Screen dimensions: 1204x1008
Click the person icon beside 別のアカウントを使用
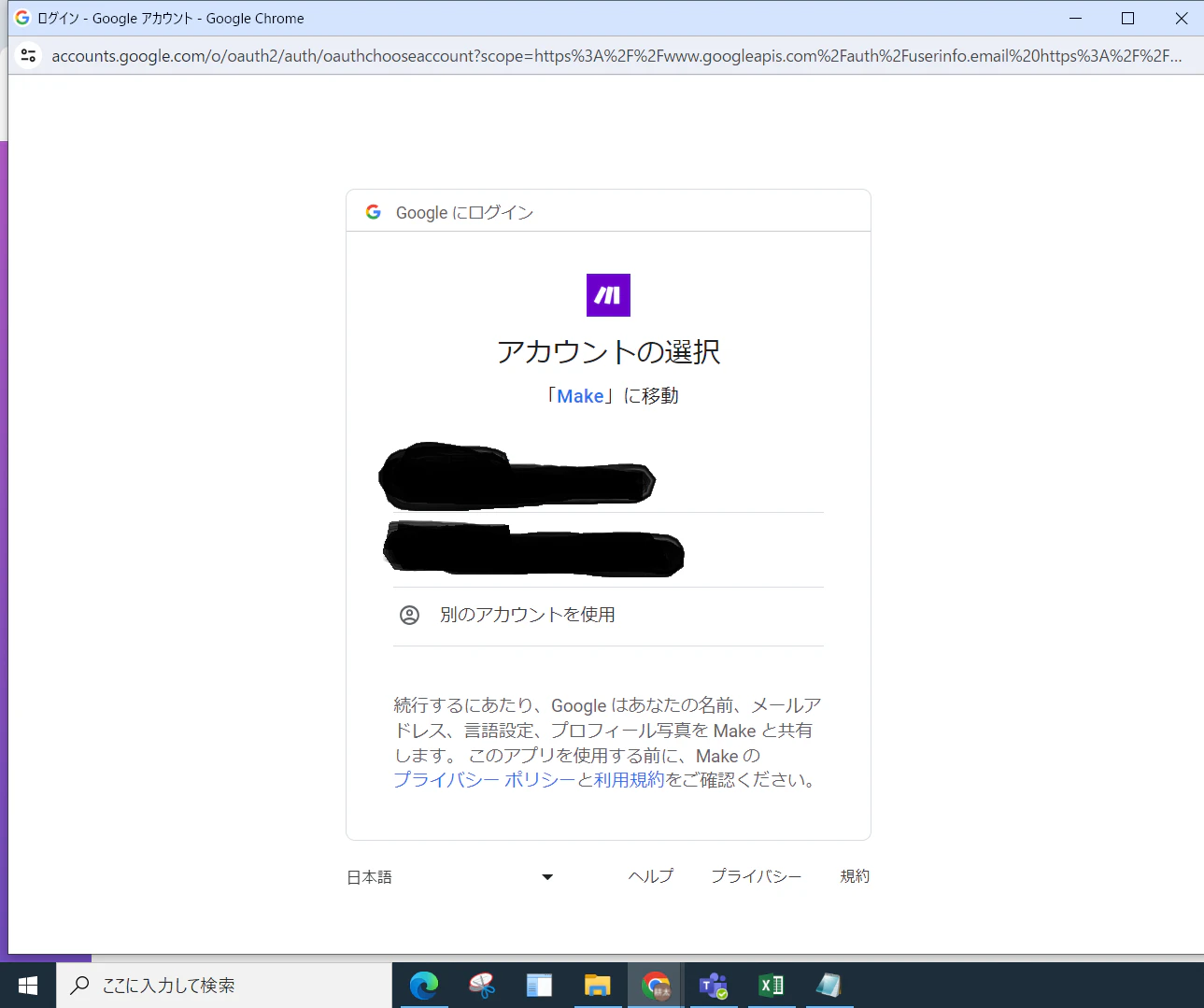(409, 615)
